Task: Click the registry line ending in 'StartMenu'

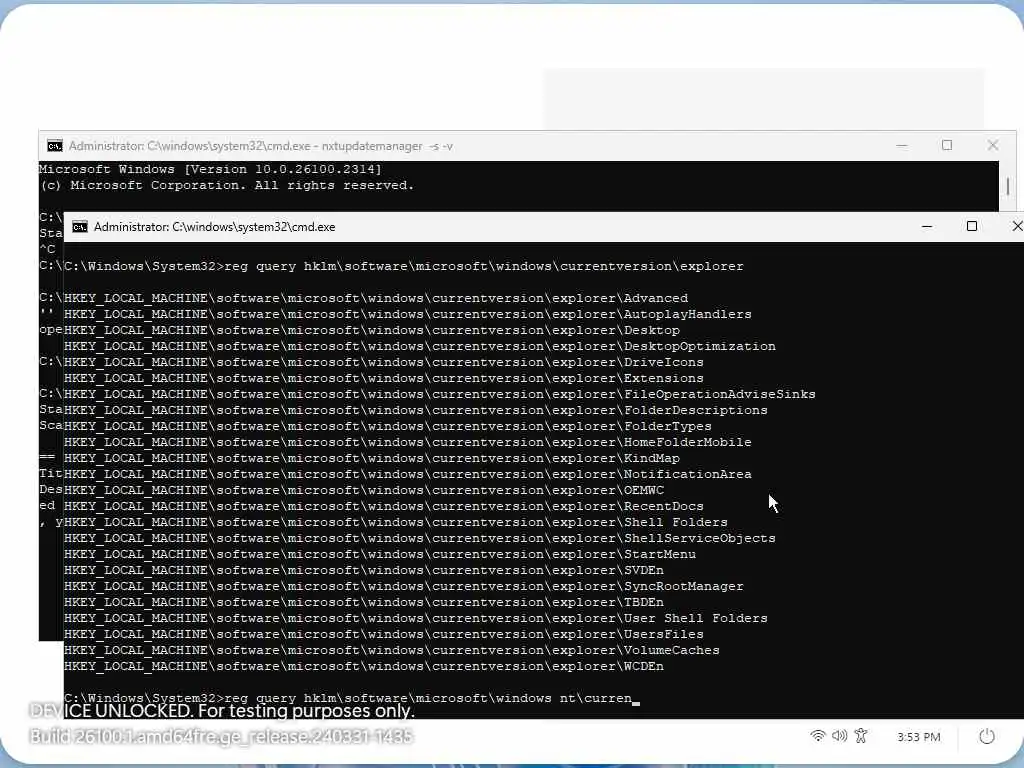Action: (x=379, y=554)
